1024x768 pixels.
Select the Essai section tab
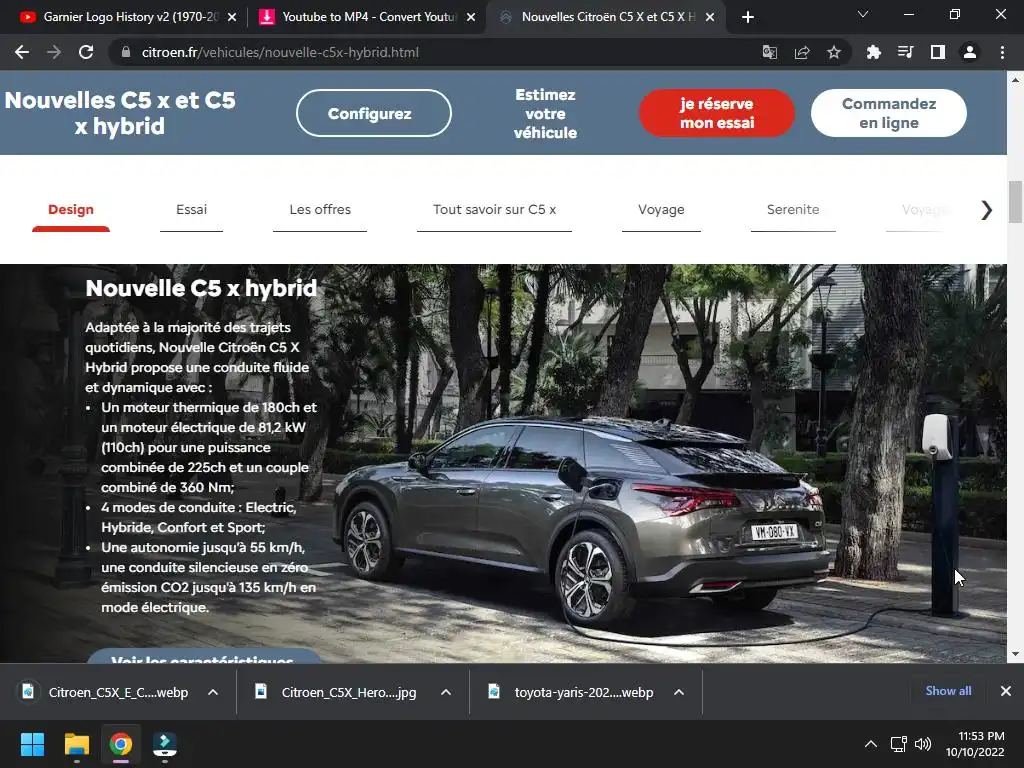pyautogui.click(x=191, y=210)
